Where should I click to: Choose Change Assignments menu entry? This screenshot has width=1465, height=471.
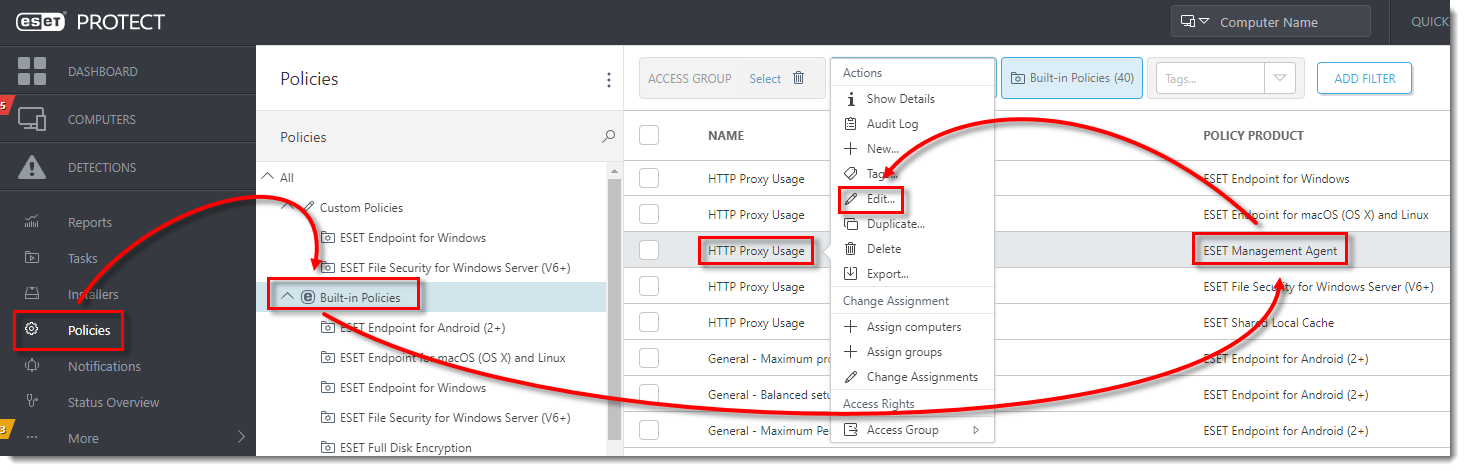pyautogui.click(x=922, y=377)
